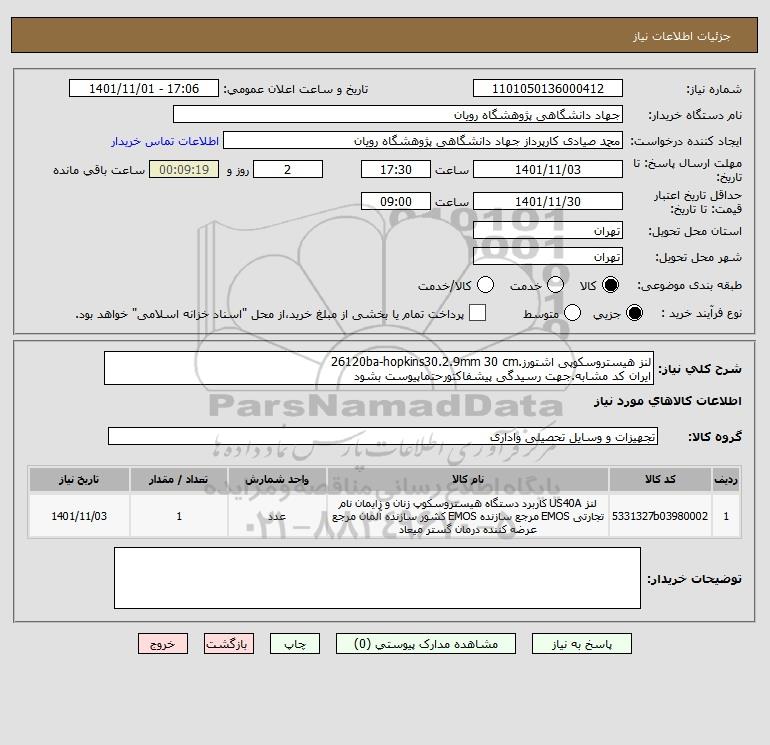Open اطلاعات تماس خریدار link
The image size is (770, 745).
pos(165,141)
